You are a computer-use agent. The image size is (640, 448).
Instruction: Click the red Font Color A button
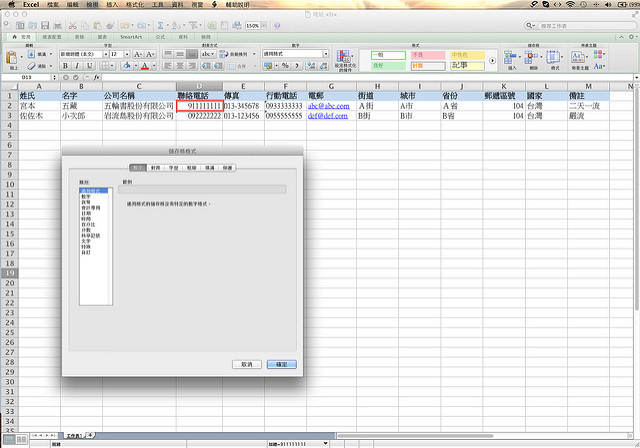144,66
